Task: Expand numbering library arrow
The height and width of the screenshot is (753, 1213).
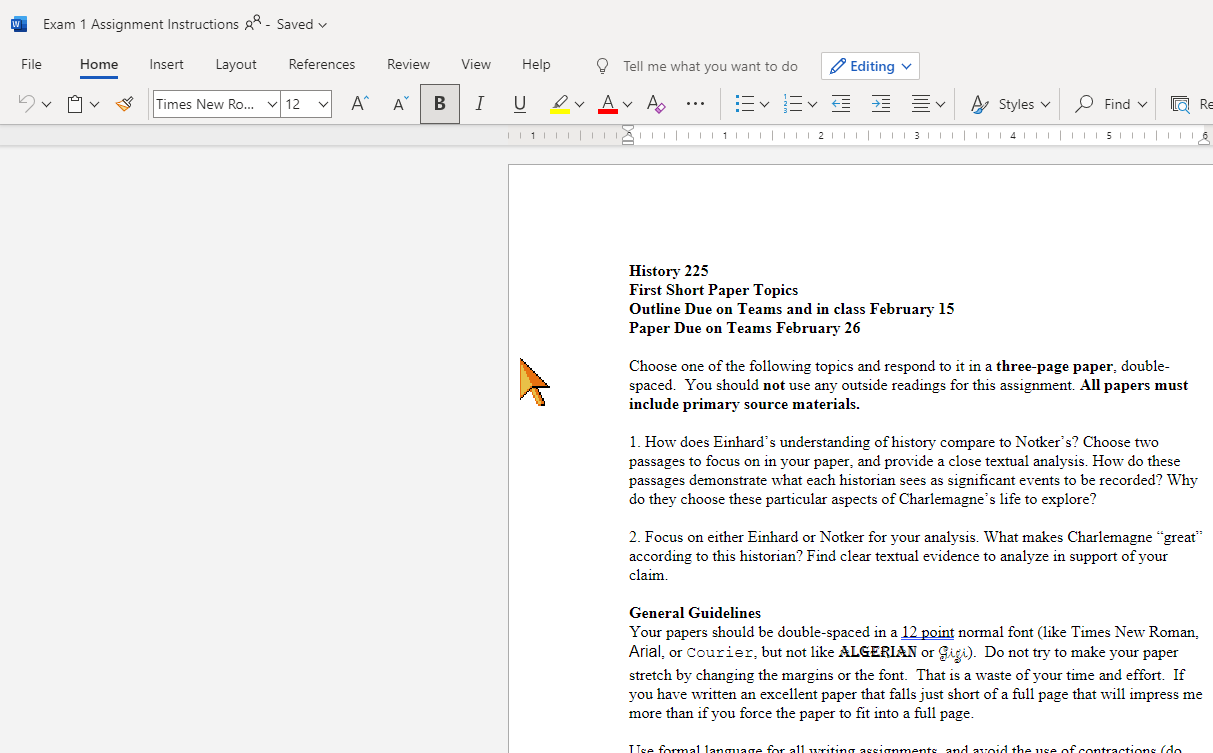Action: (812, 104)
